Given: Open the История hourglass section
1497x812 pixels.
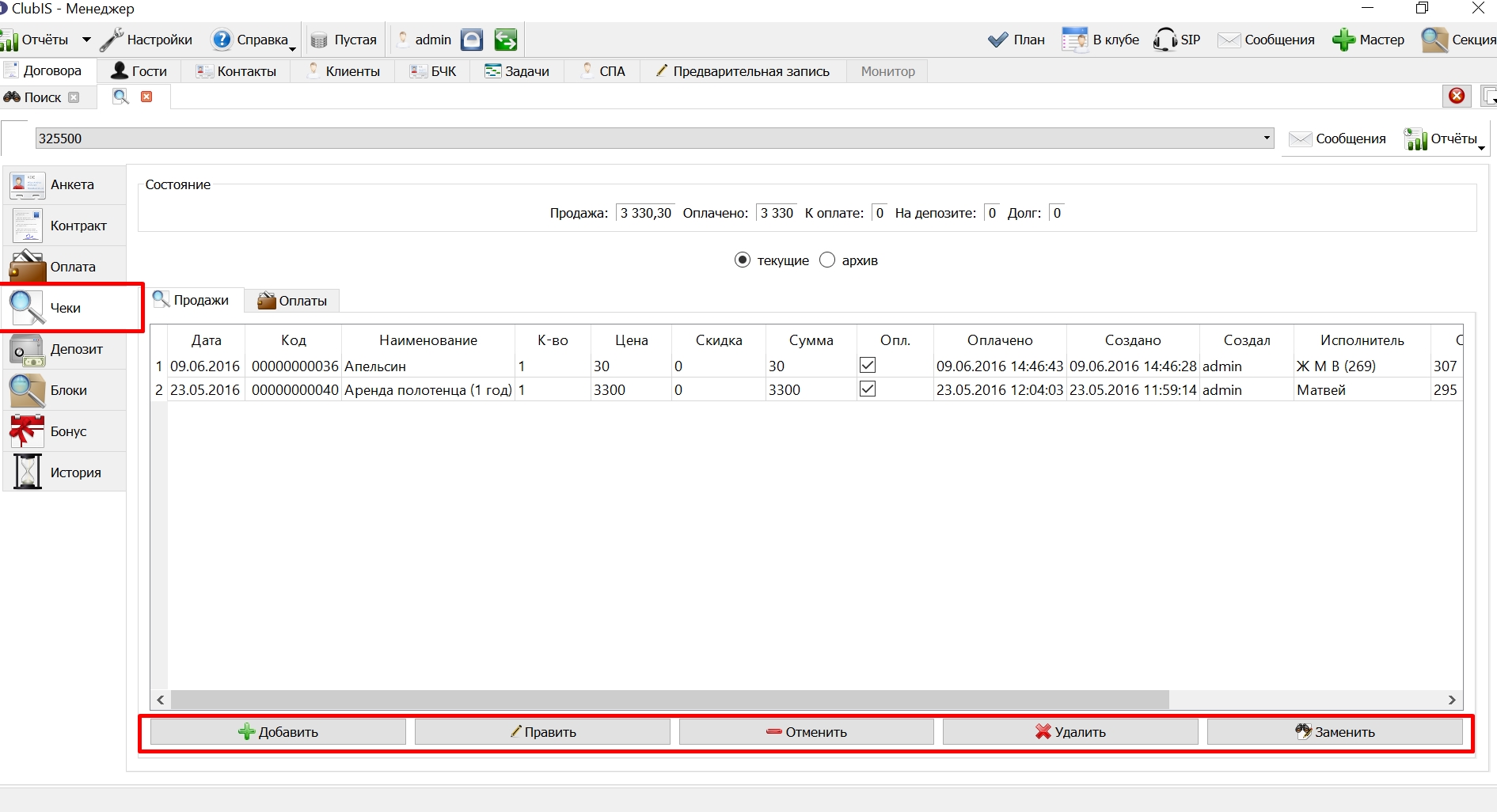Looking at the screenshot, I should coord(65,472).
